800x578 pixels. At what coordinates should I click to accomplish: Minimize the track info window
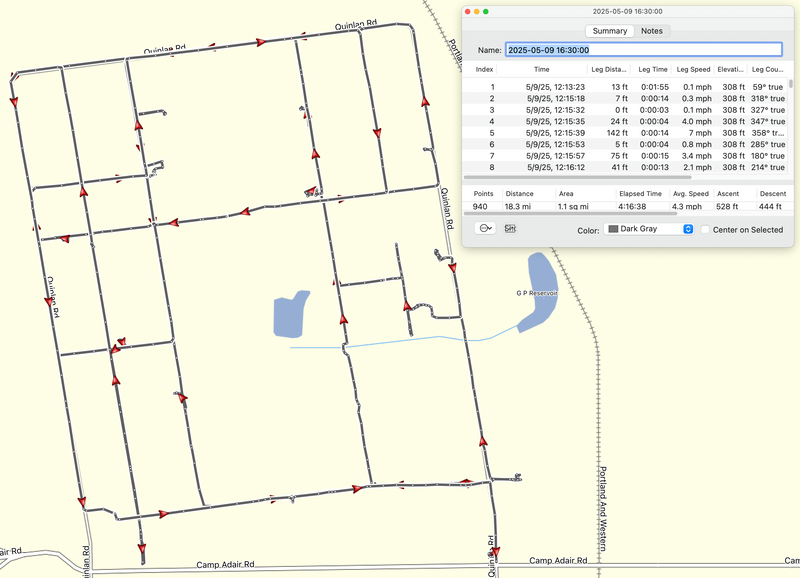478,11
